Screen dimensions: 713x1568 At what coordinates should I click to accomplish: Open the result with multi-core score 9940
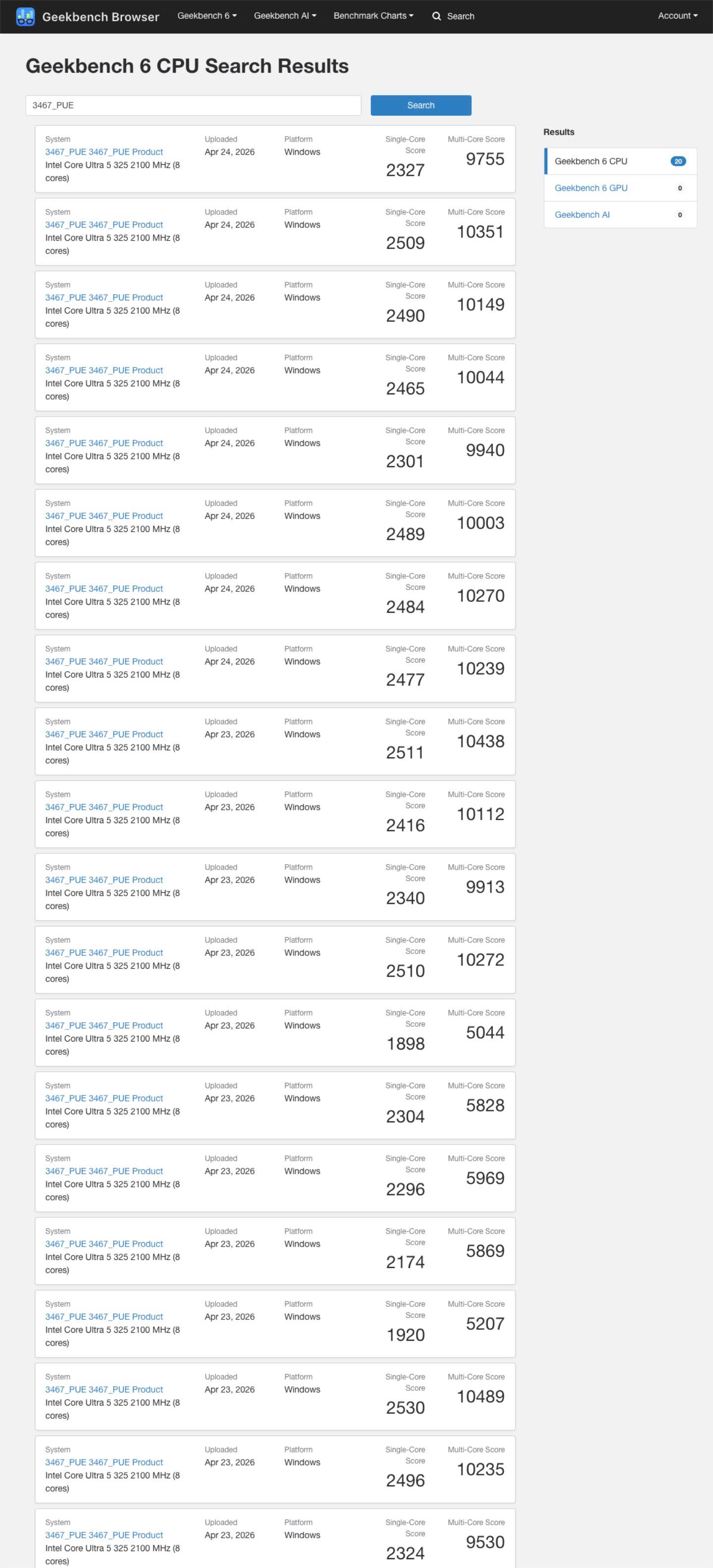click(104, 443)
